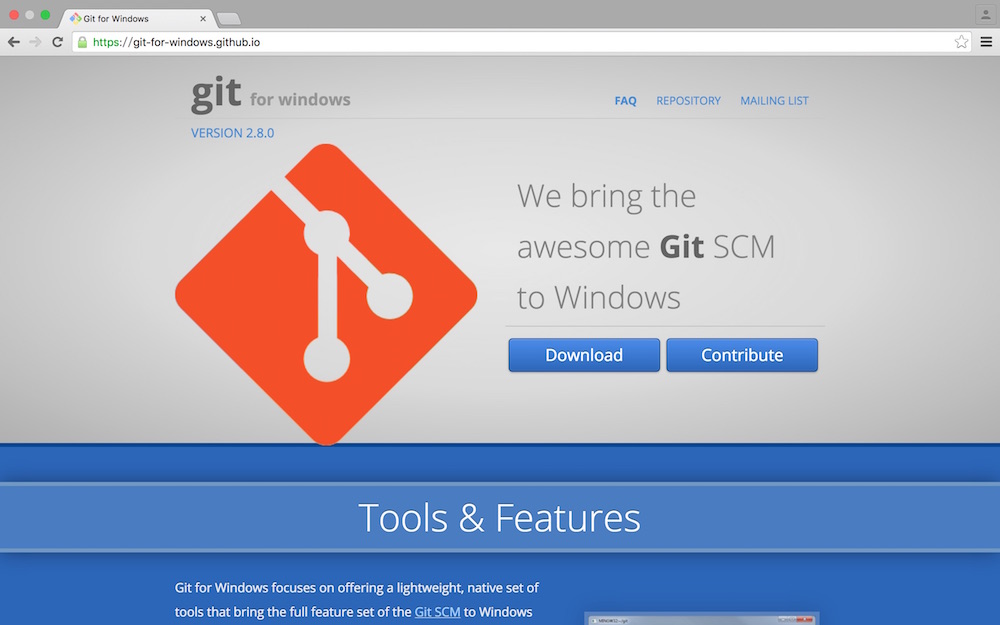Open the FAQ link

tap(625, 101)
